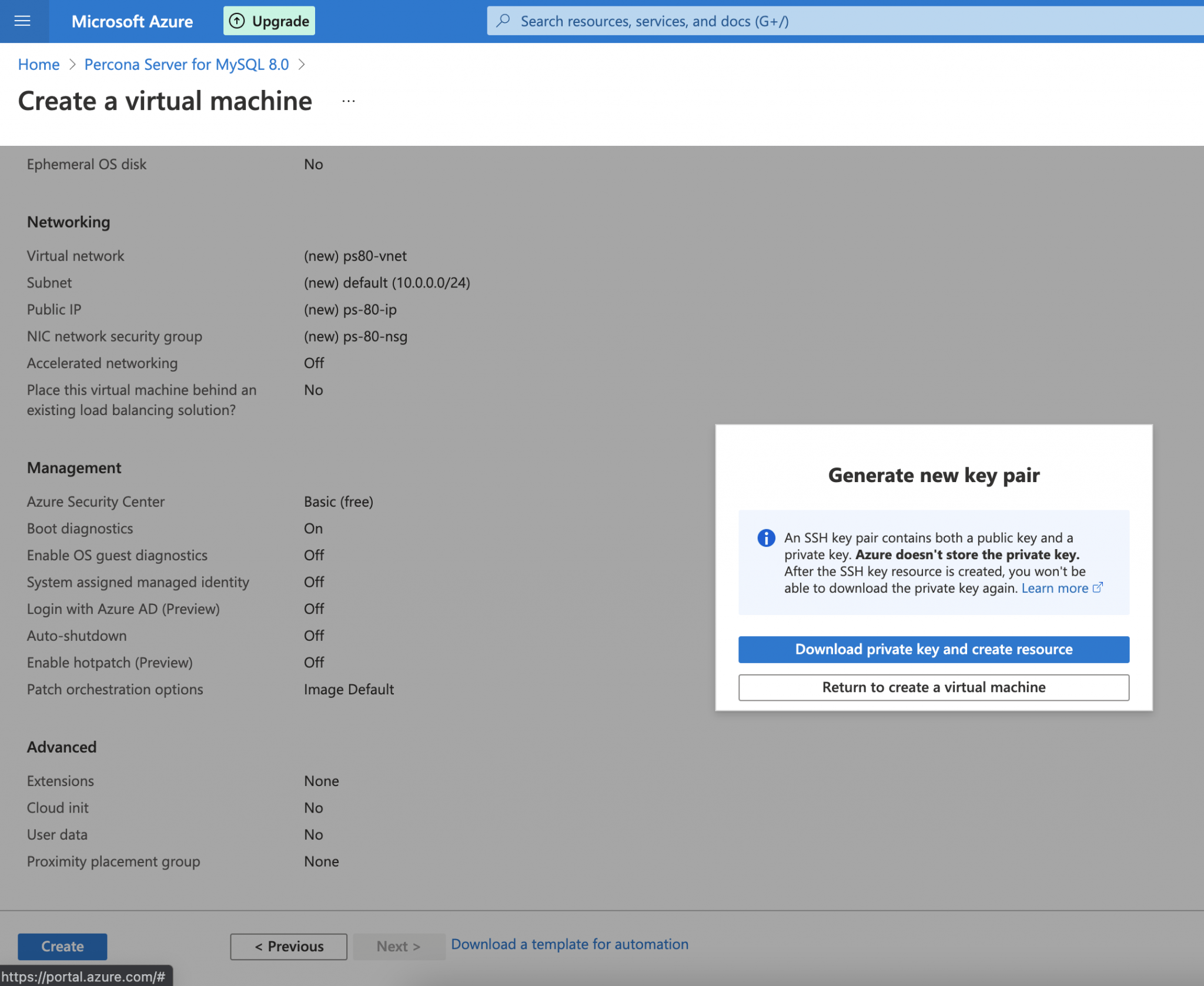The image size is (1204, 986).
Task: Open the Azure portal hamburger menu
Action: (24, 21)
